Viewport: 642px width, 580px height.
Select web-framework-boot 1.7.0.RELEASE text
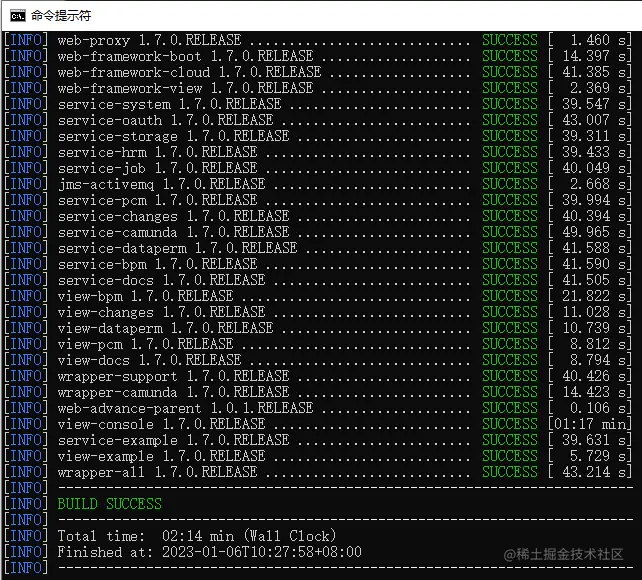pos(185,56)
